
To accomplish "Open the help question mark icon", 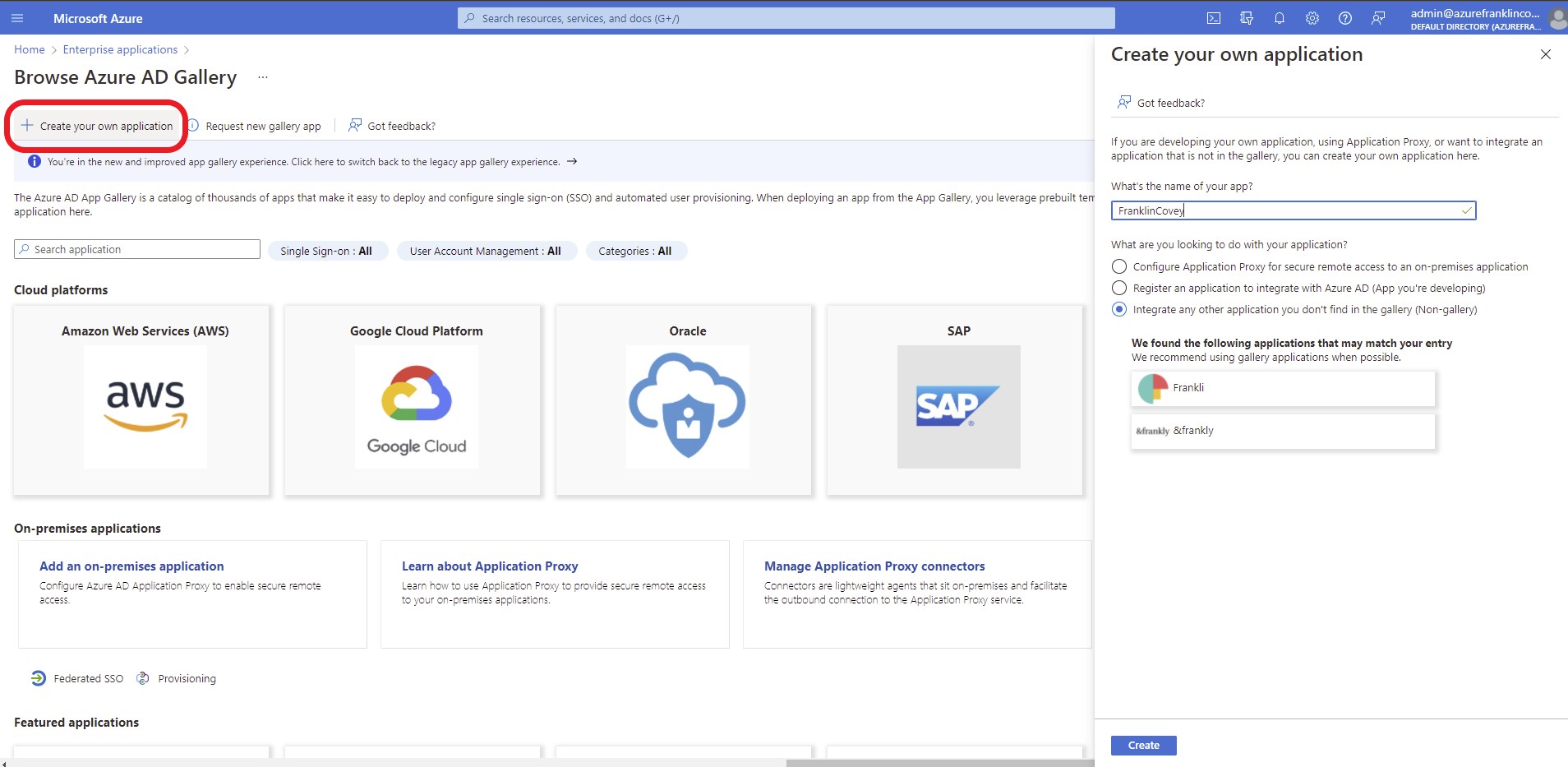I will [1345, 17].
